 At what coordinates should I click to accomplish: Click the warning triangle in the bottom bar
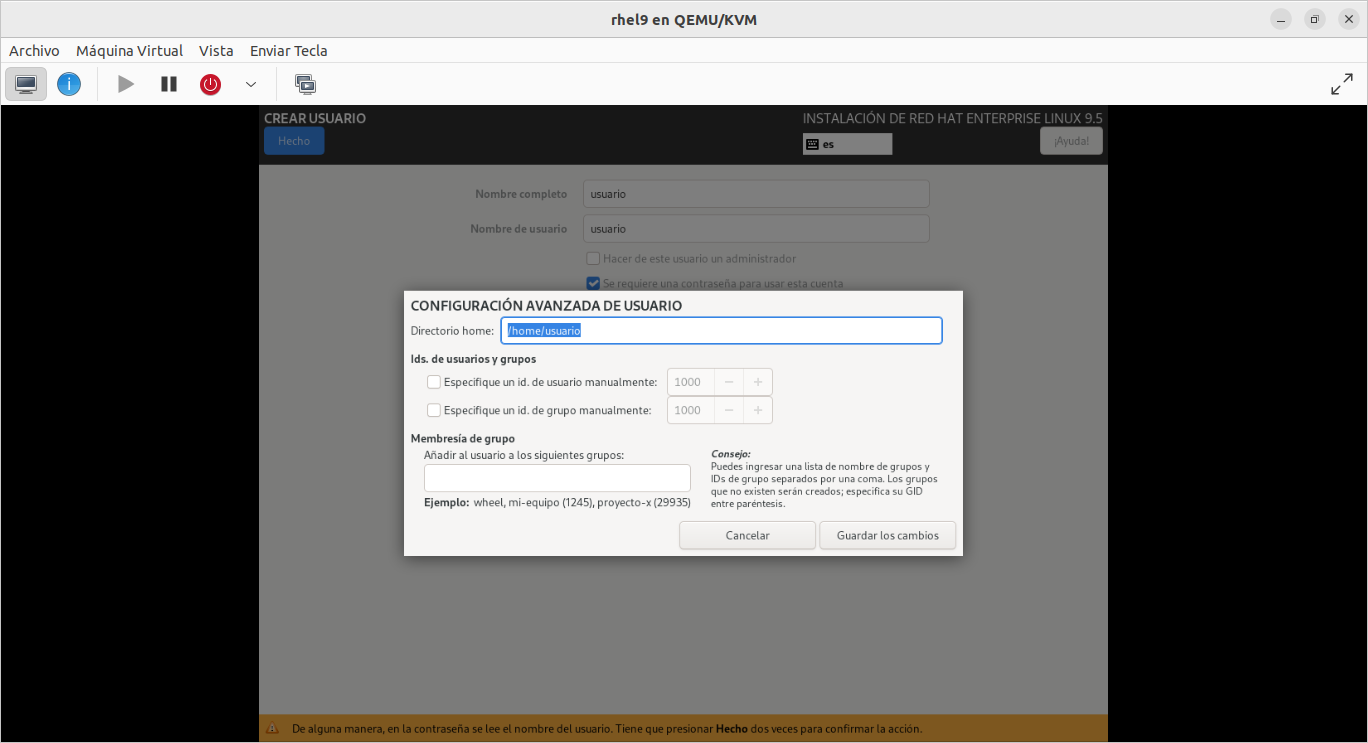point(272,729)
